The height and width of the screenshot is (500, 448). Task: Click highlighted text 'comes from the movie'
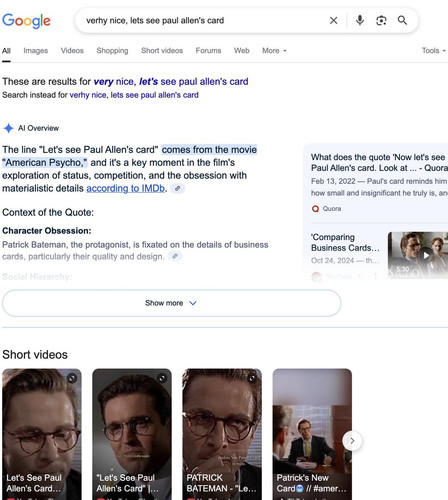209,150
